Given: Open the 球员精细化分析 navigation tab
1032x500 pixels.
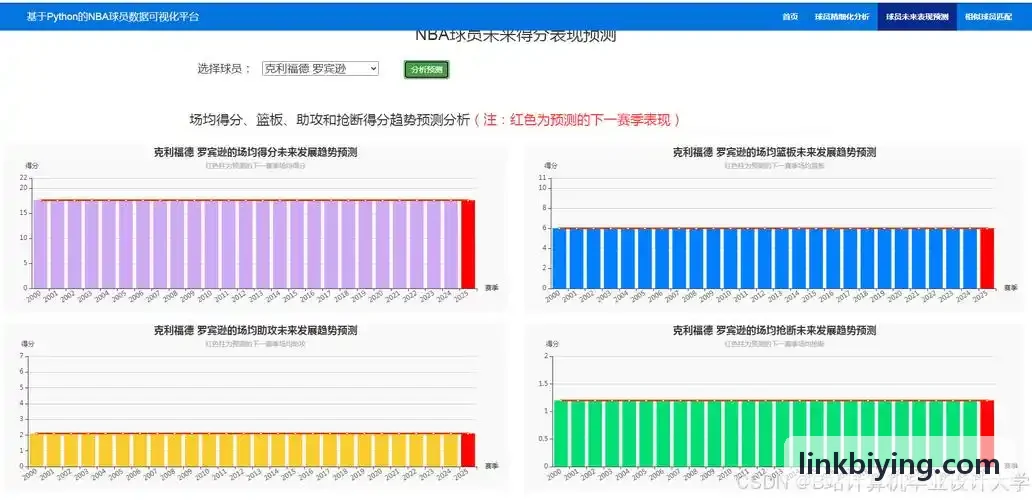Looking at the screenshot, I should [841, 16].
